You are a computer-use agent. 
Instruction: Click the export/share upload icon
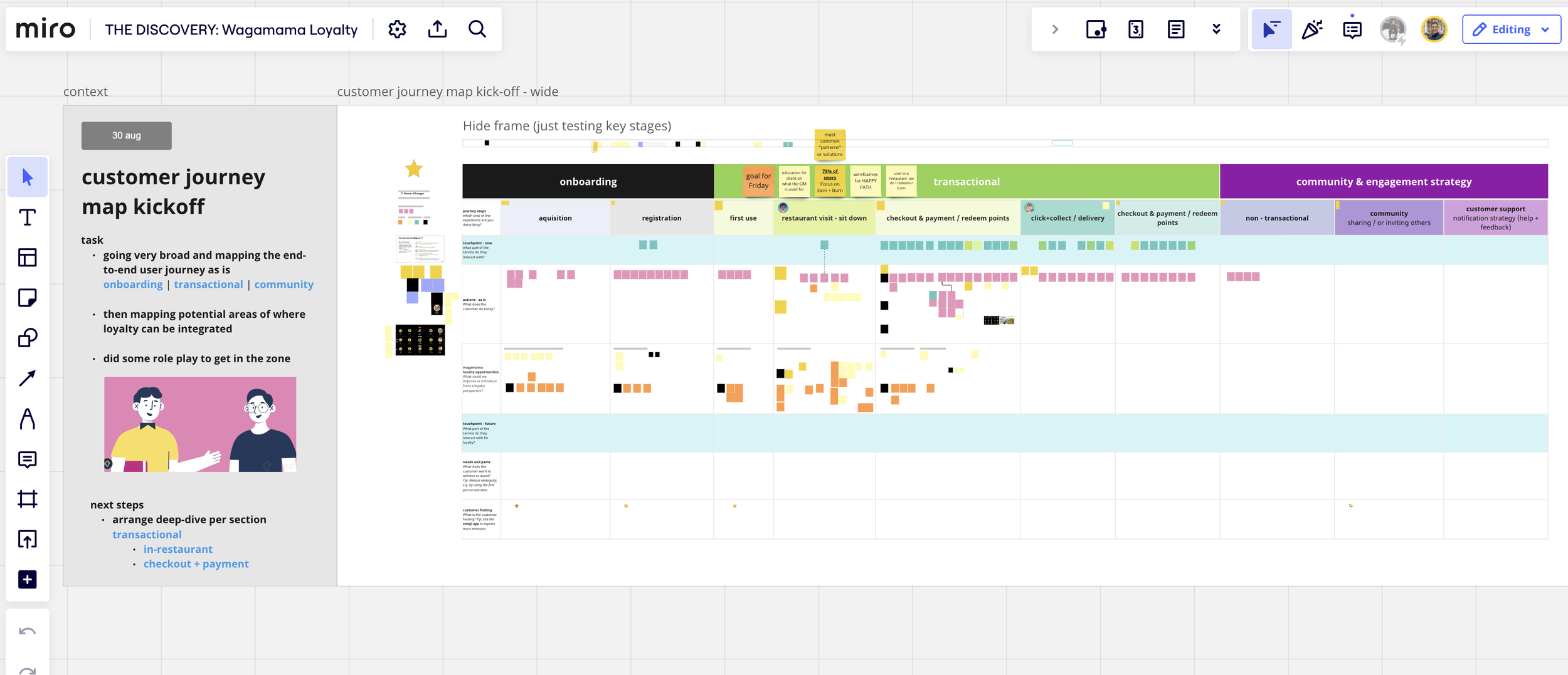point(437,29)
